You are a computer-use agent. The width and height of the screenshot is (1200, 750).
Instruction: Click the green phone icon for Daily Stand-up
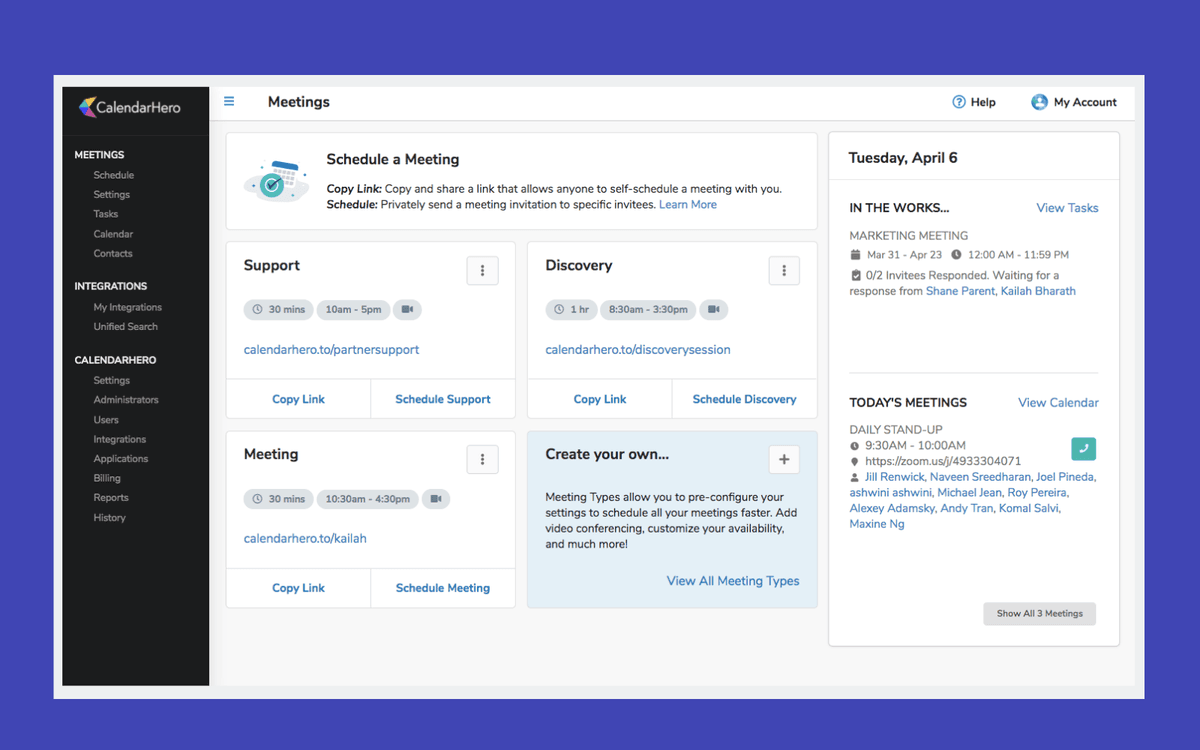click(x=1083, y=449)
